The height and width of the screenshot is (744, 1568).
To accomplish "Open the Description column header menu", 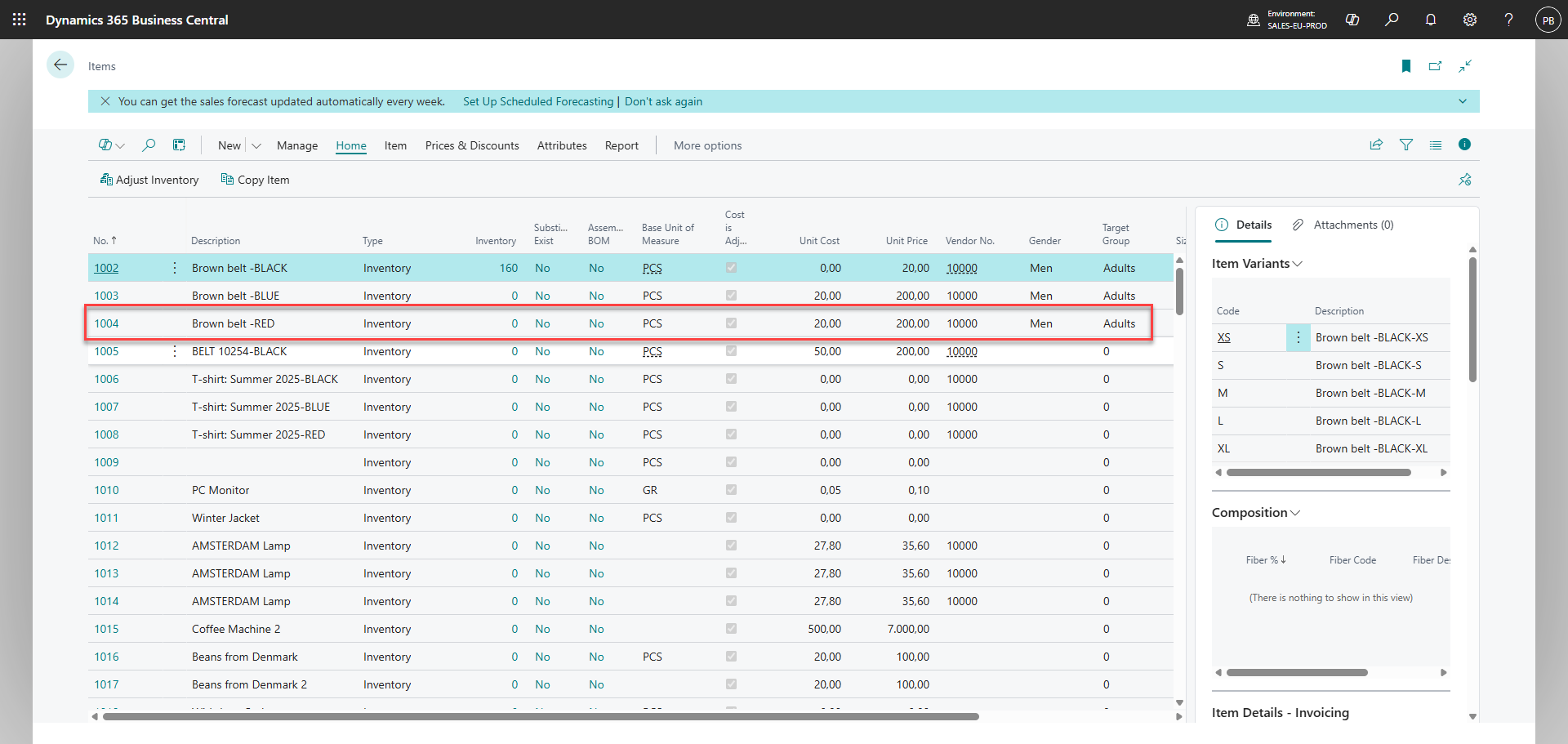I will (216, 241).
